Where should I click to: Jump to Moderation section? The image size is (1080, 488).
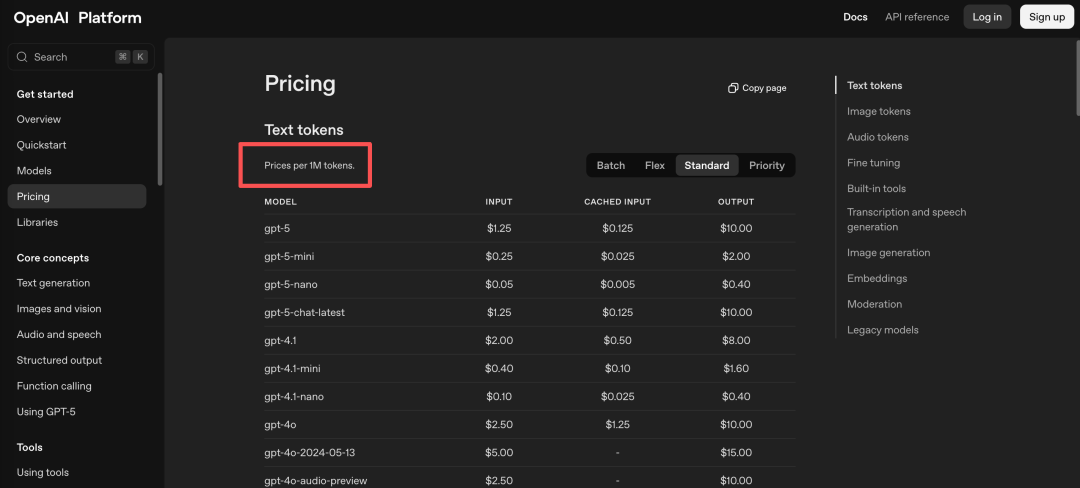(874, 304)
